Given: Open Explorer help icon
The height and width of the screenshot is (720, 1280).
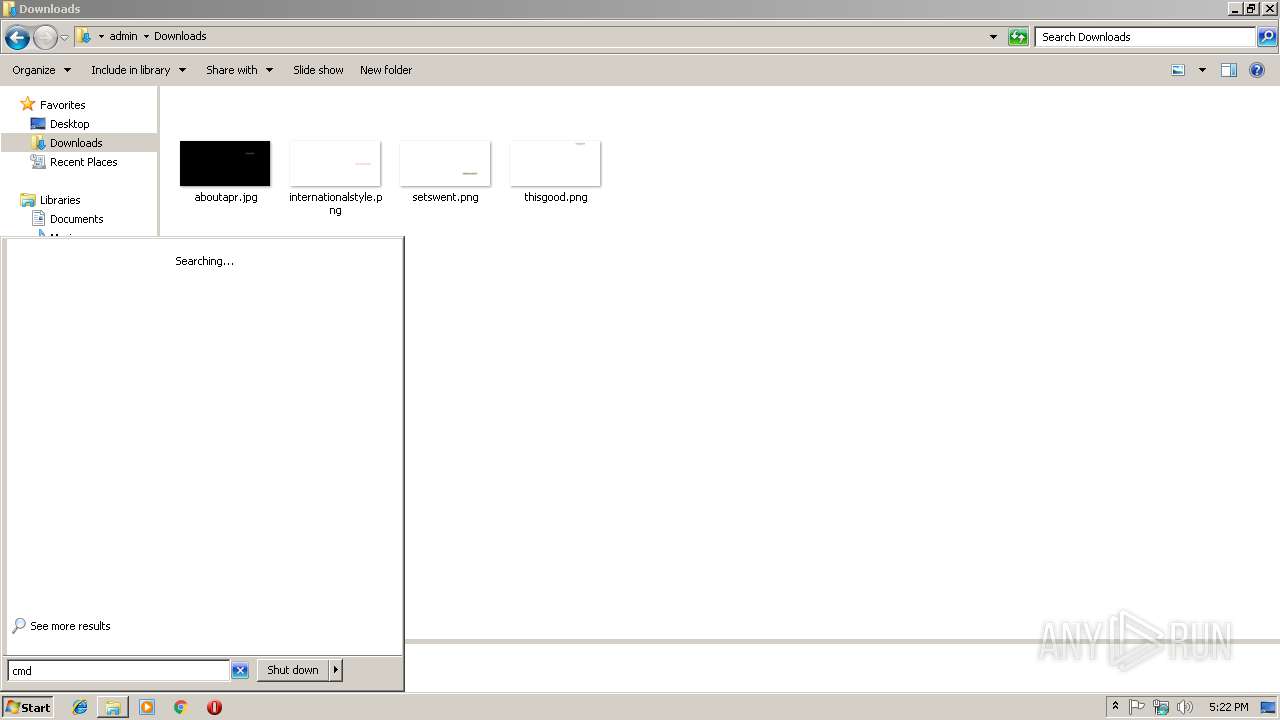Looking at the screenshot, I should point(1258,70).
